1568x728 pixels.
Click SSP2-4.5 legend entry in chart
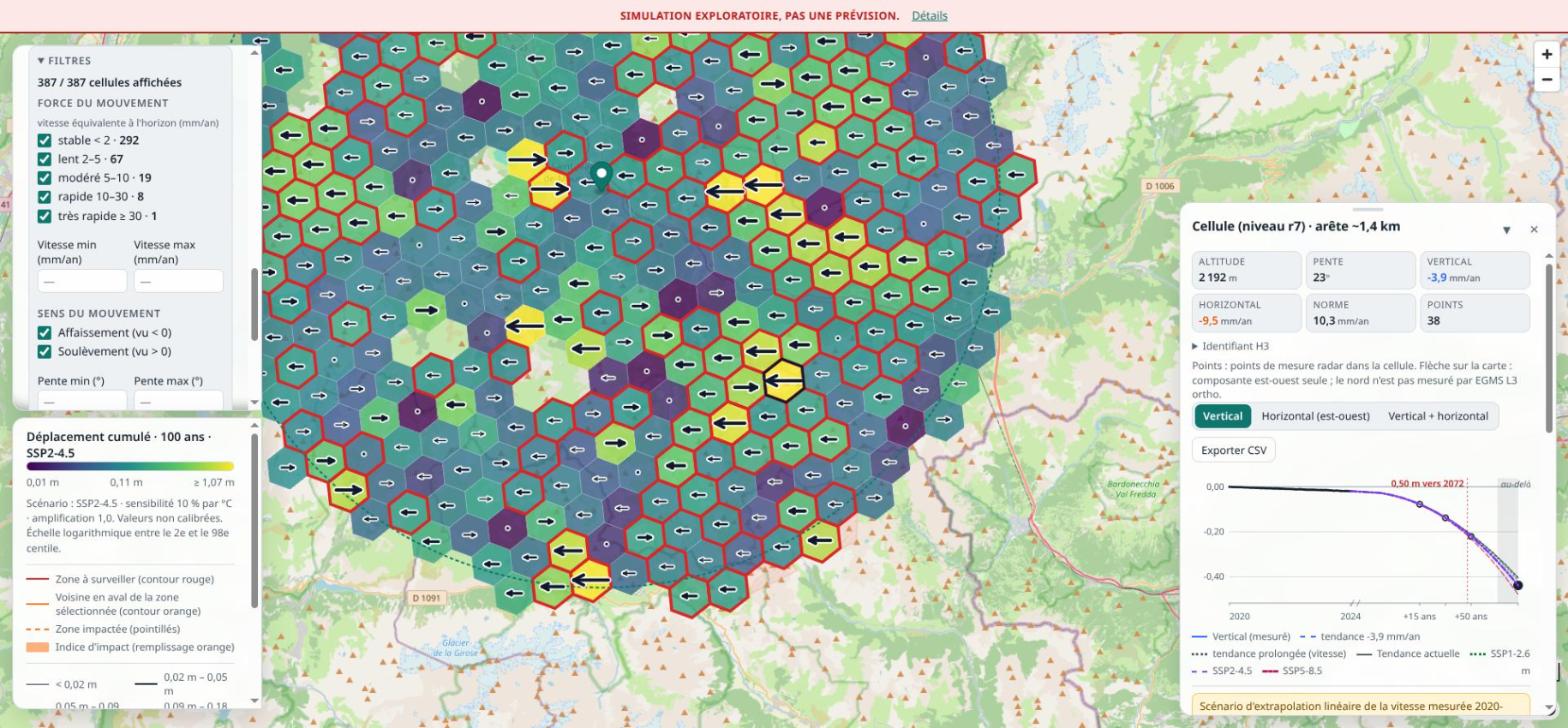pyautogui.click(x=1222, y=671)
